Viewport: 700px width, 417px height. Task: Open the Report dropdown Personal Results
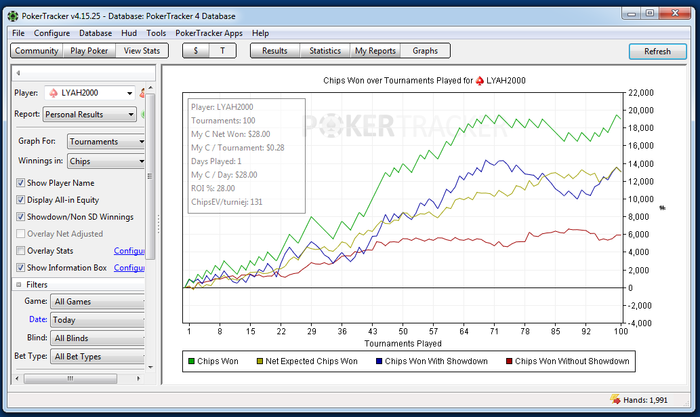89,114
